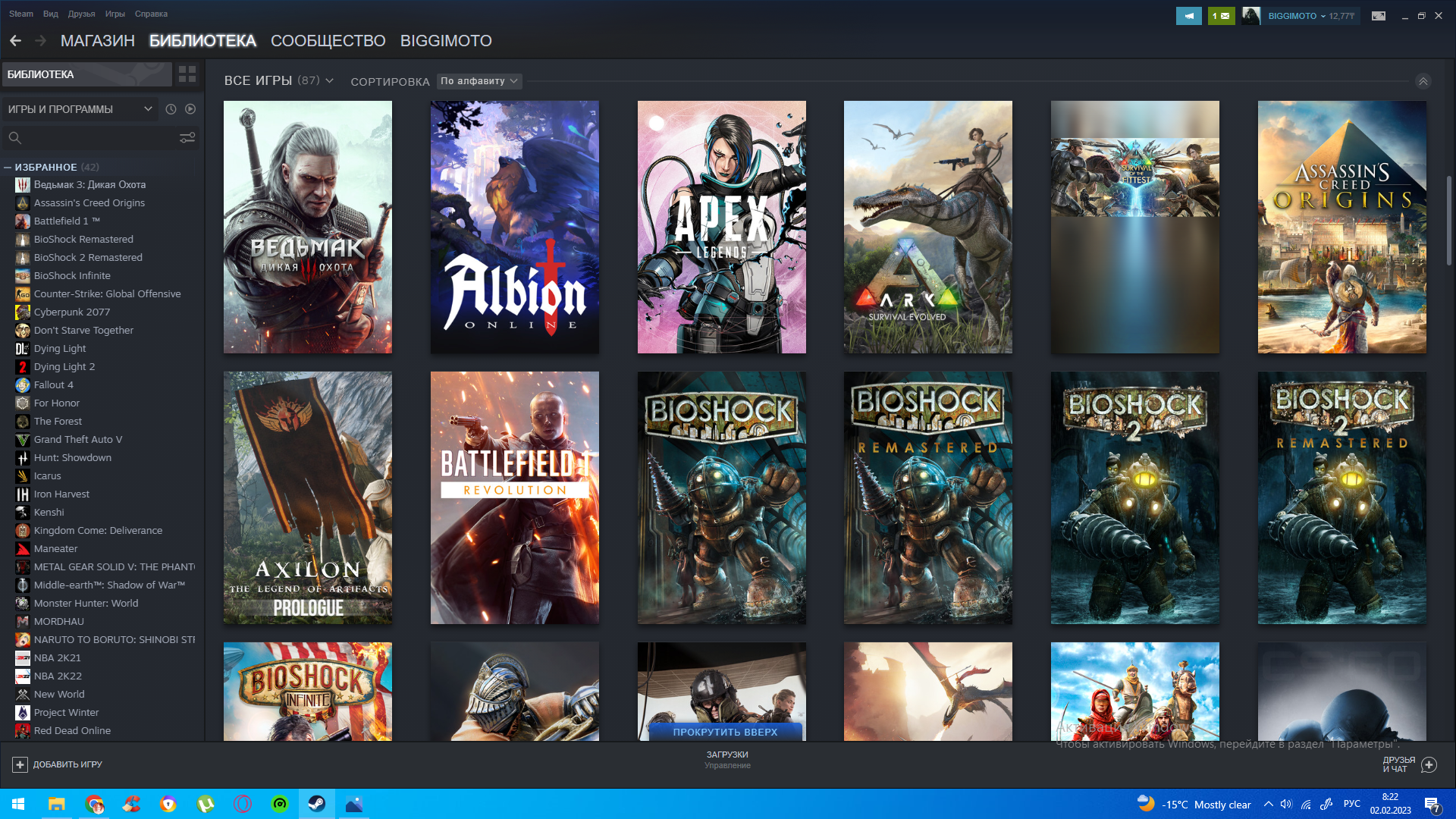Click the Maneater game icon
The height and width of the screenshot is (819, 1456).
[x=23, y=548]
